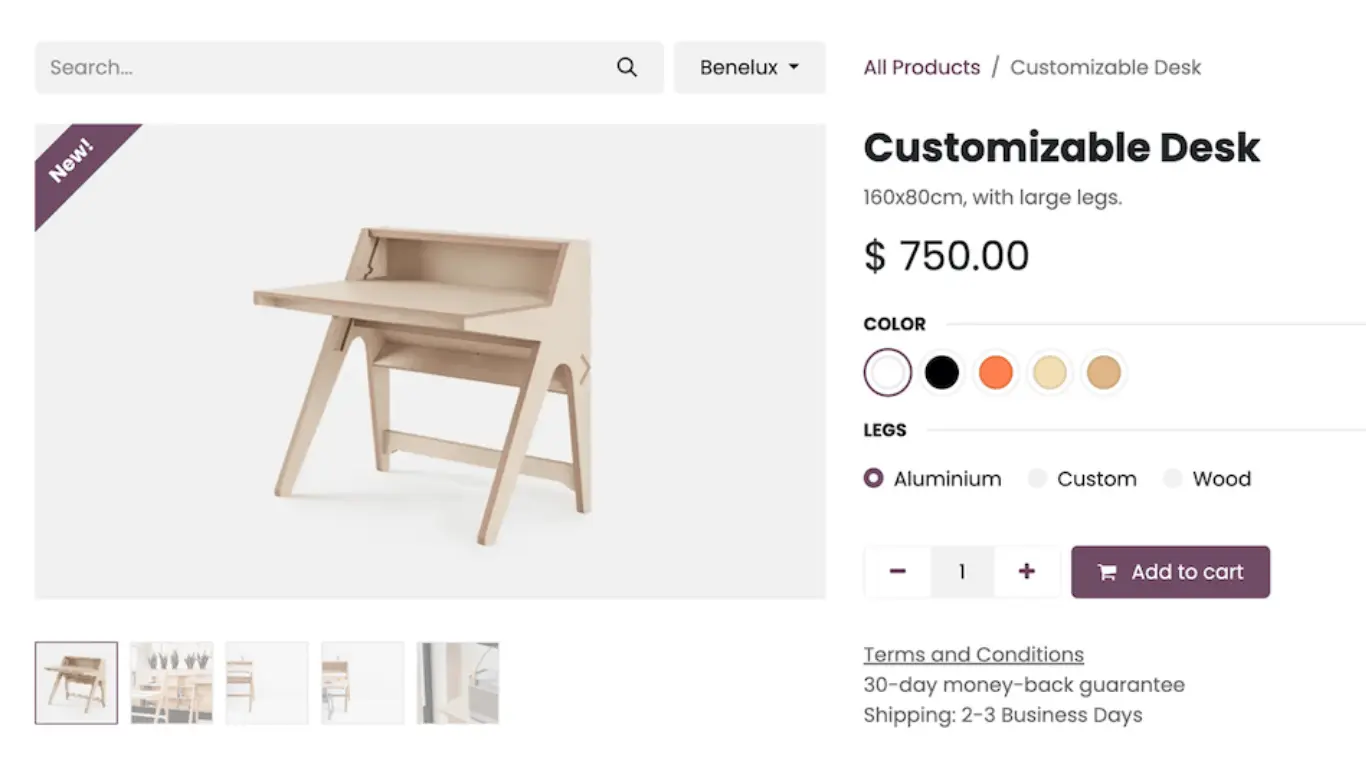Choose the orange color swatch
The height and width of the screenshot is (768, 1366).
coord(995,373)
